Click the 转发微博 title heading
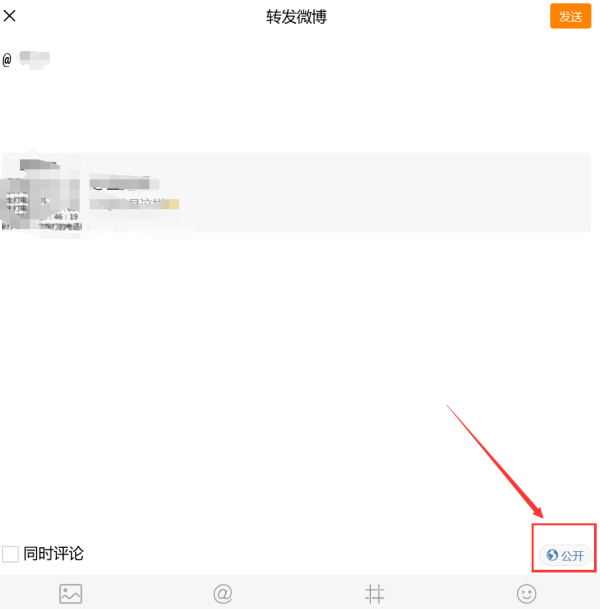Image resolution: width=600 pixels, height=609 pixels. pos(296,17)
